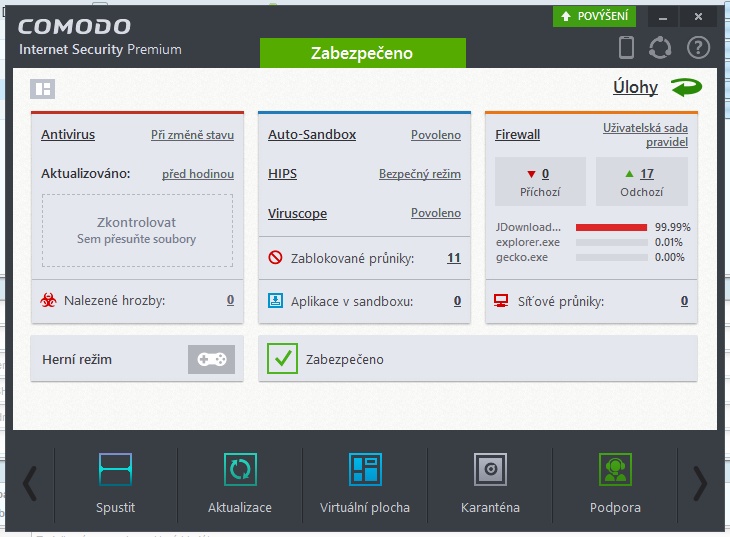Open the Viruscope settings link
The width and height of the screenshot is (730, 537).
pyautogui.click(x=297, y=213)
